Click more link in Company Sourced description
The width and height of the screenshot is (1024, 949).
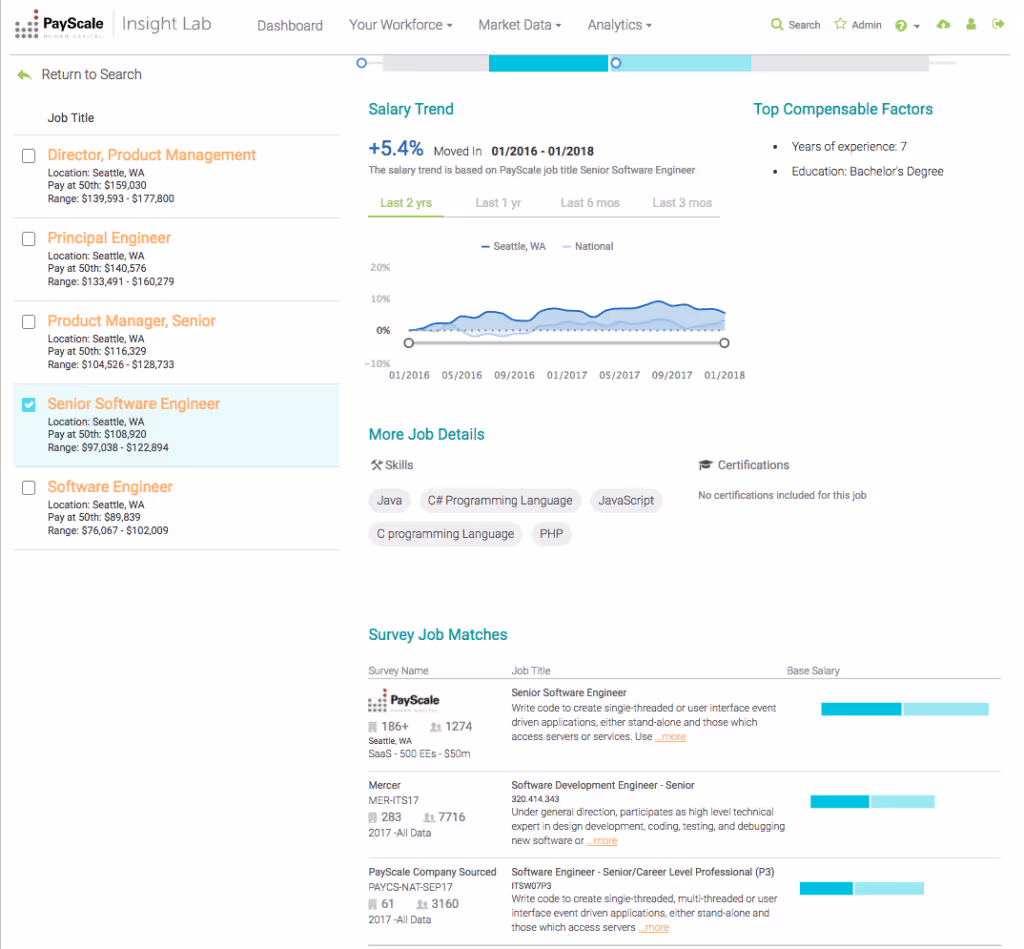tap(654, 927)
